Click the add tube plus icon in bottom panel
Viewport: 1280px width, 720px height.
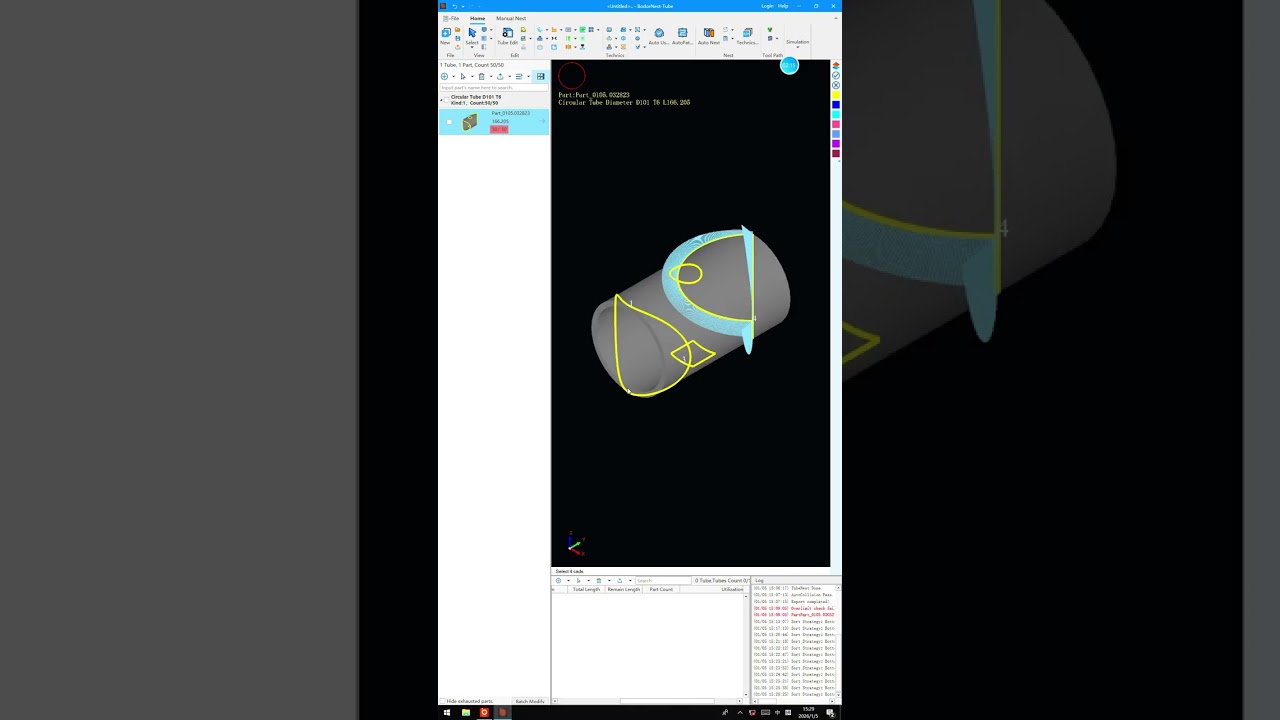tap(558, 581)
